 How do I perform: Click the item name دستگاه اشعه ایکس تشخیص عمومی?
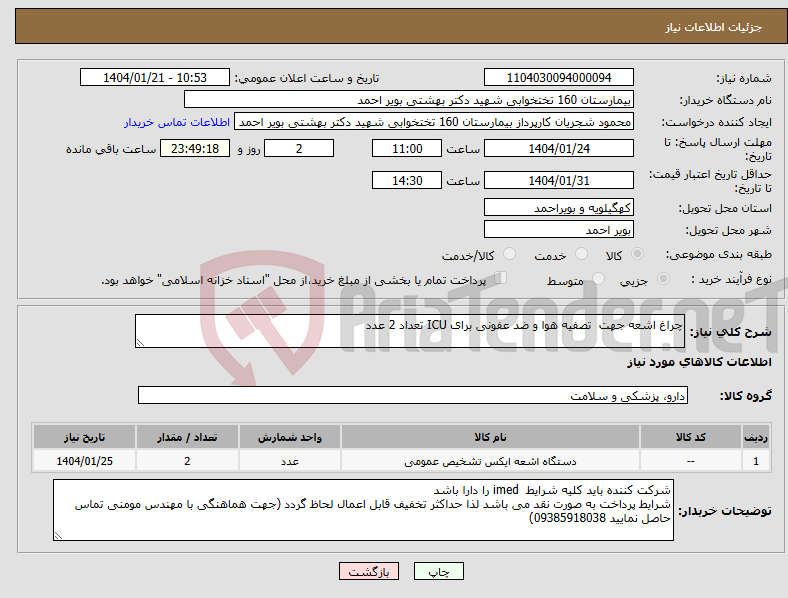(490, 461)
